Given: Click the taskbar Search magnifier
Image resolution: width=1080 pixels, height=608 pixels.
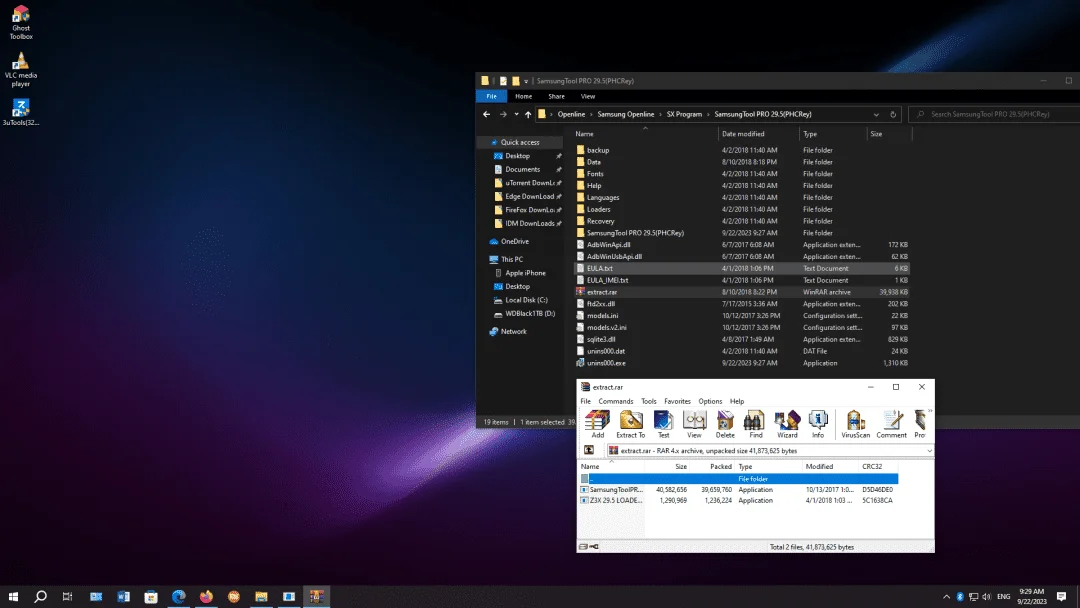Looking at the screenshot, I should pos(41,596).
